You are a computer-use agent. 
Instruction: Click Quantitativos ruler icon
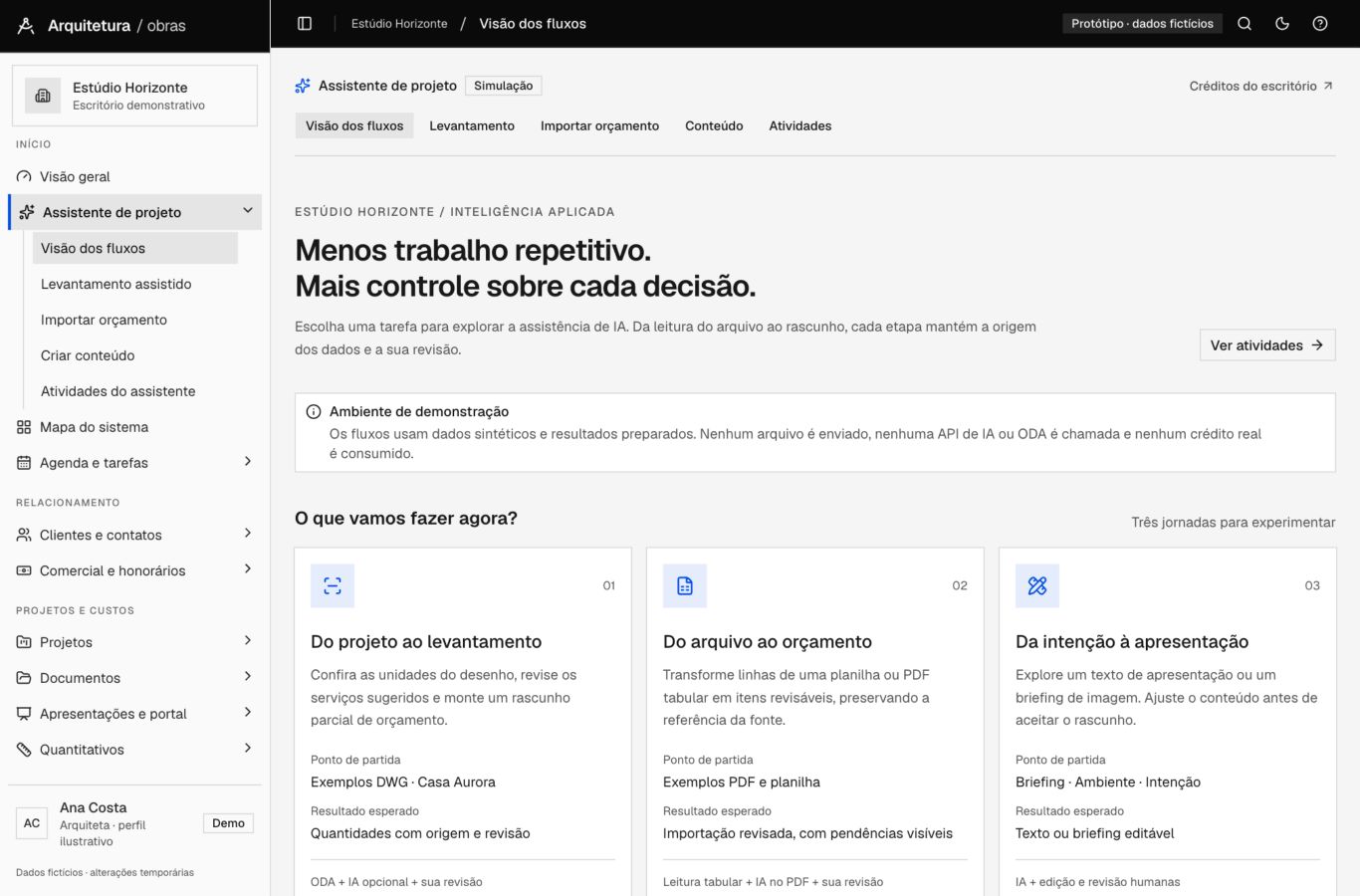24,750
